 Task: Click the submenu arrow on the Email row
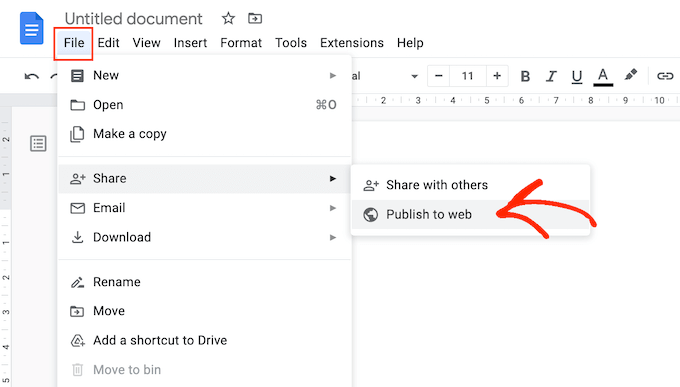(333, 208)
